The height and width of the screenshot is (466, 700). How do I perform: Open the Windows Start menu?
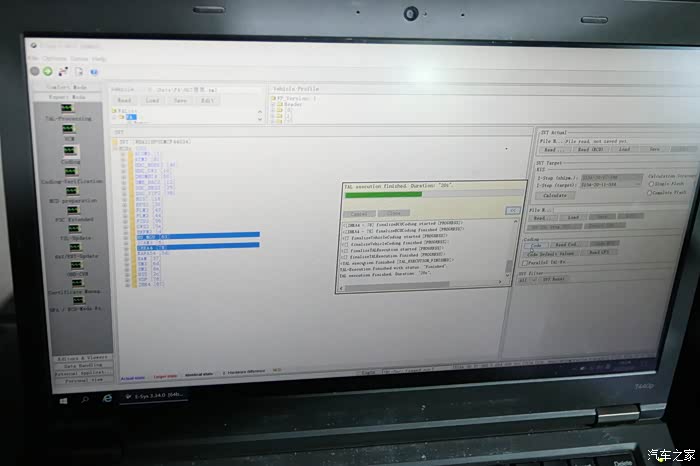63,401
